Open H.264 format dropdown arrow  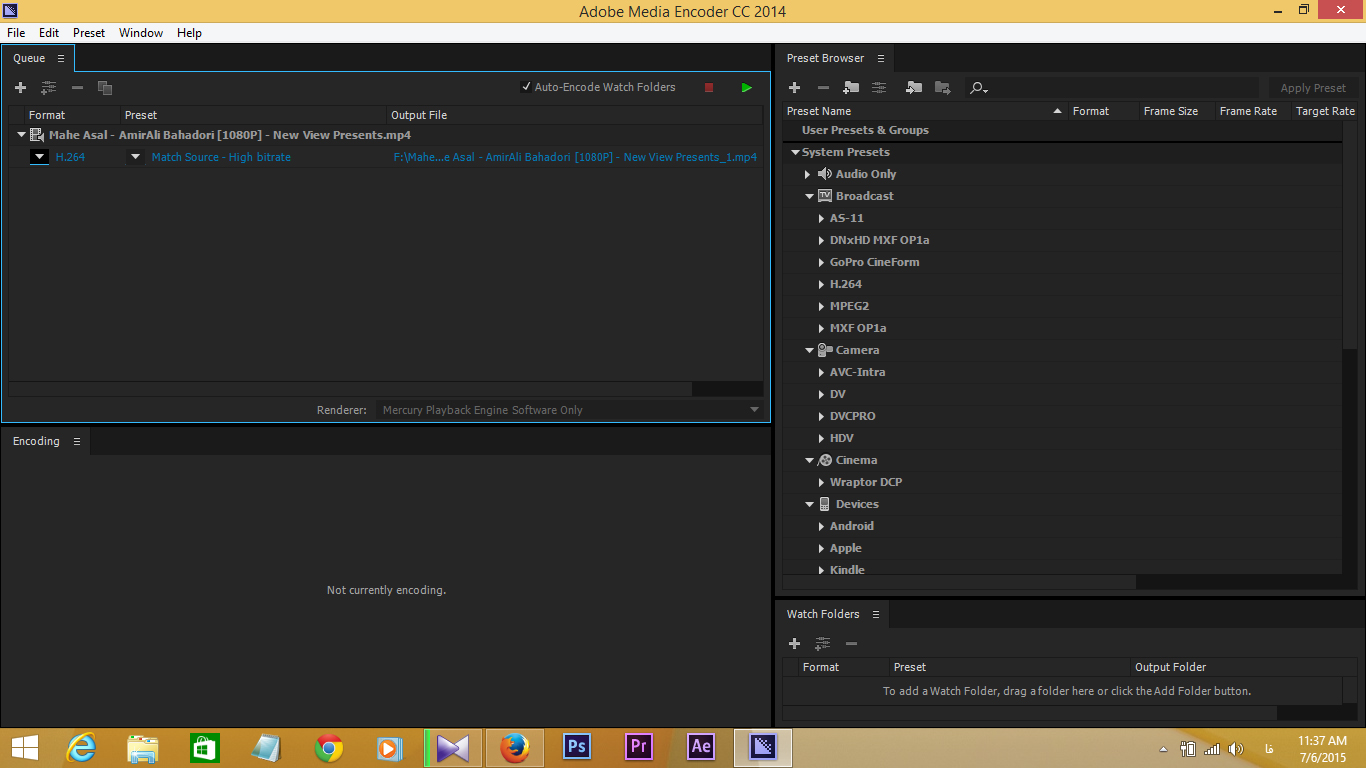(39, 157)
